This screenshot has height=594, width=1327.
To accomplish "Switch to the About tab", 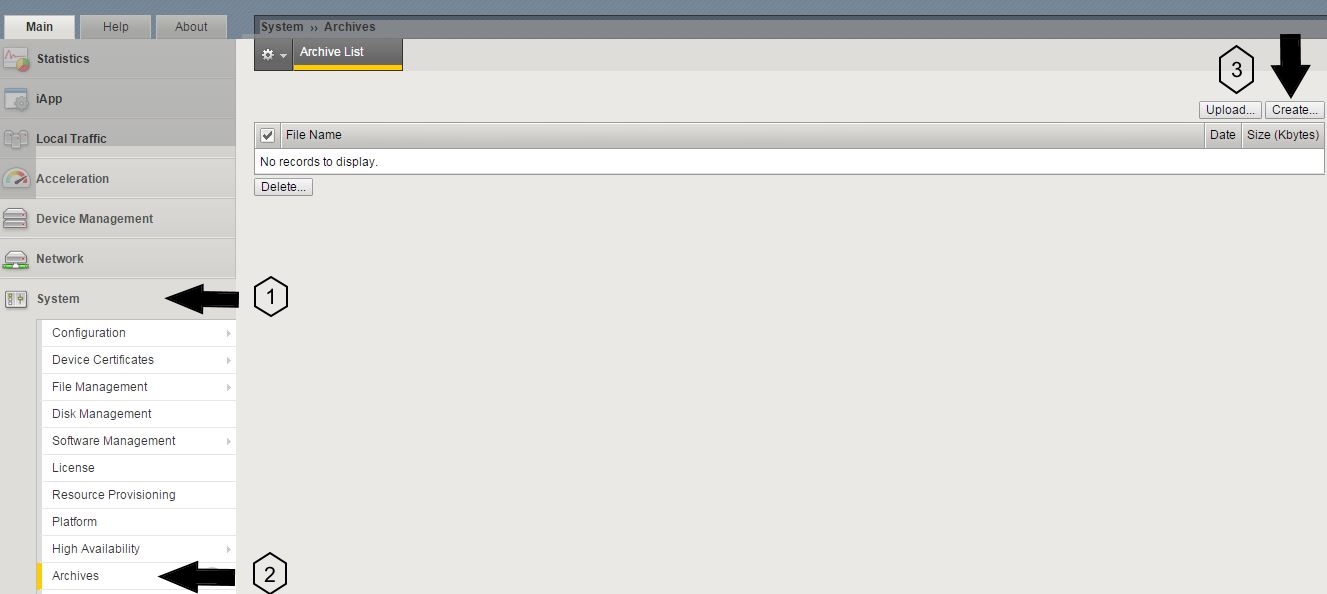I will [x=191, y=27].
